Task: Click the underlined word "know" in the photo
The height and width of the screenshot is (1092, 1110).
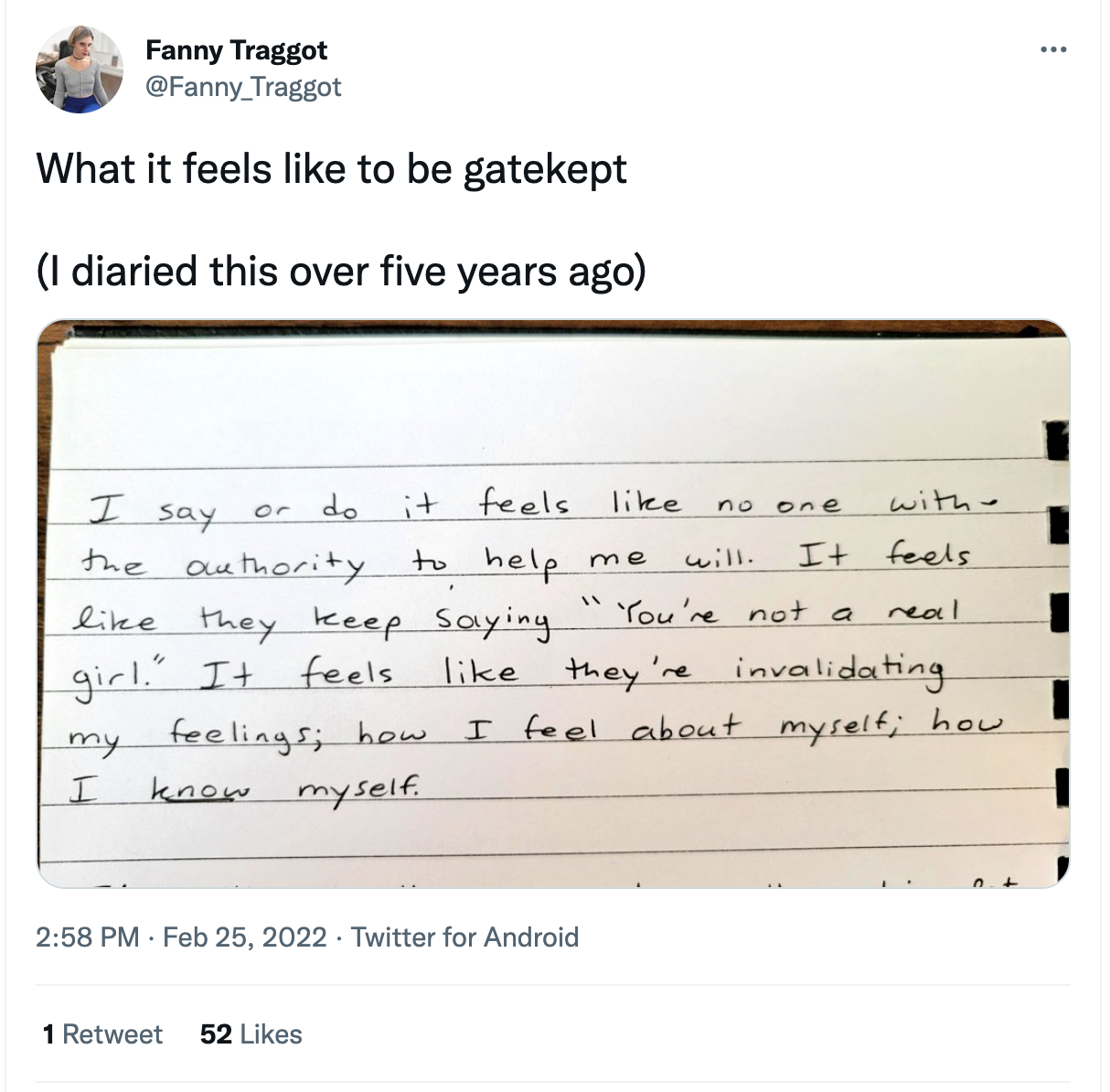Action: coord(200,787)
